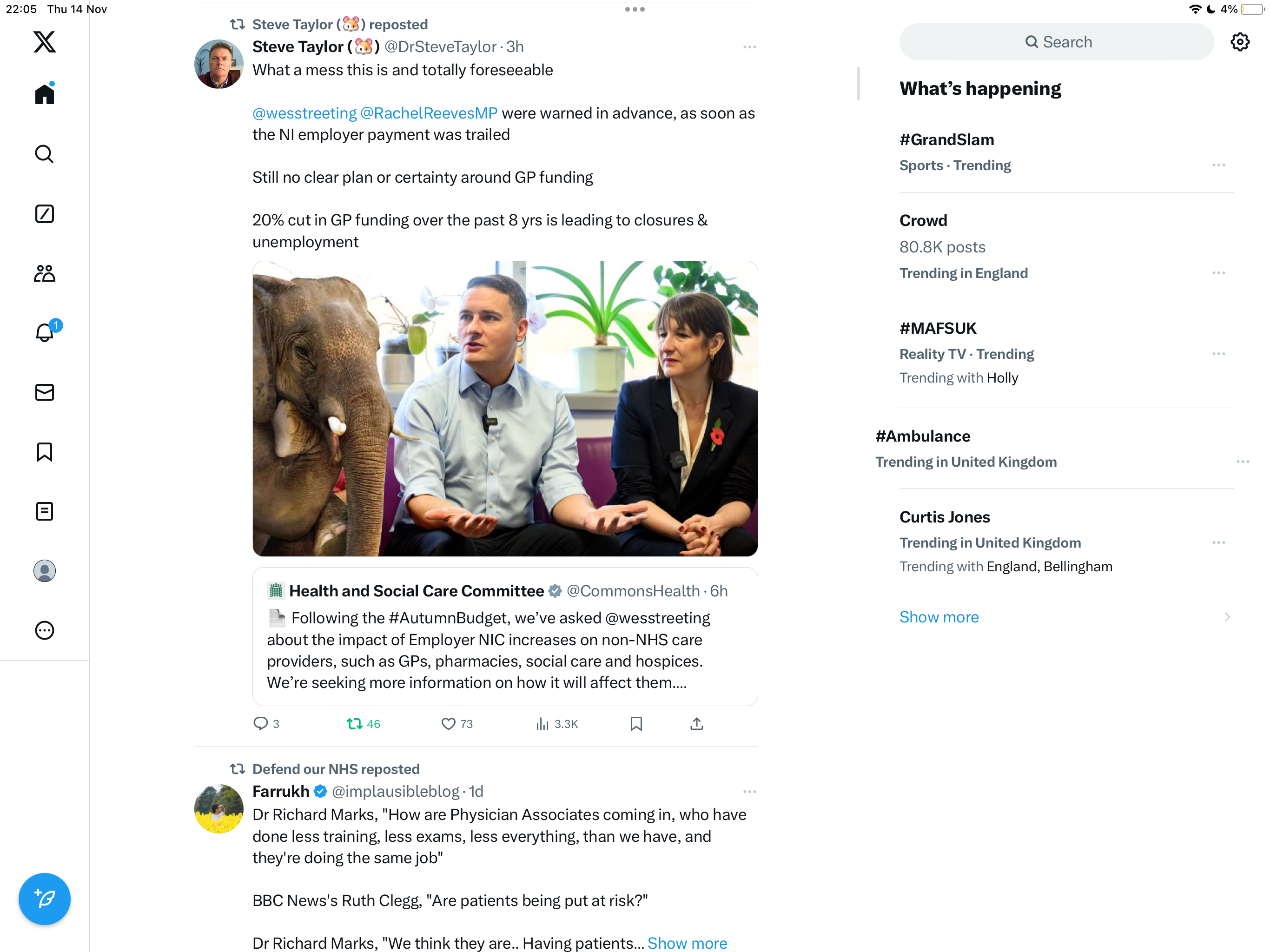Image resolution: width=1270 pixels, height=952 pixels.
Task: Click the compose post feather button
Action: click(44, 899)
